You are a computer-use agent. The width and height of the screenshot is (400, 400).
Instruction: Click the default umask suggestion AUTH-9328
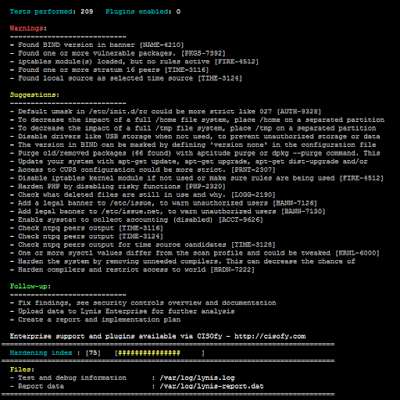166,111
